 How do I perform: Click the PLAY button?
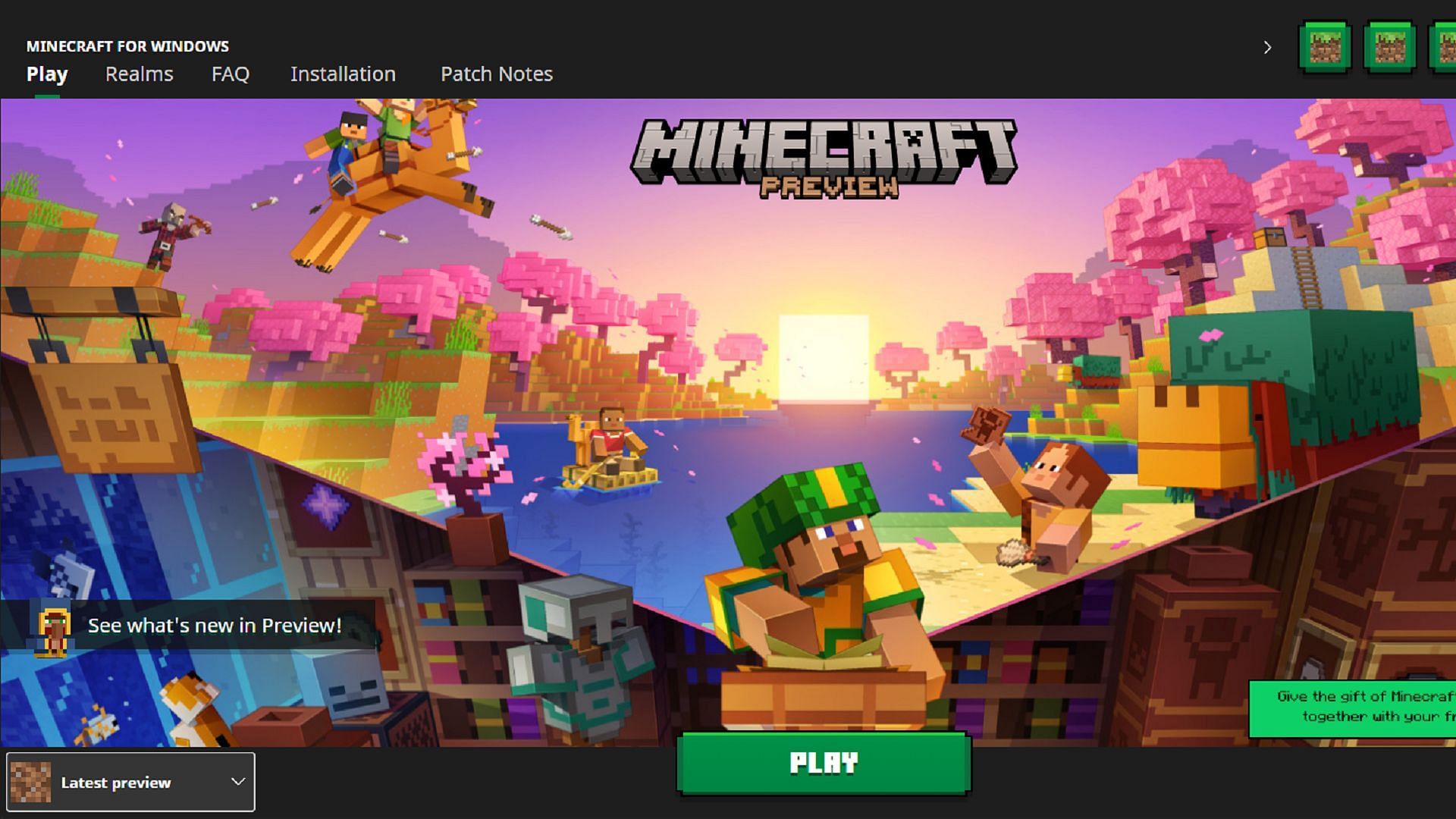click(824, 762)
